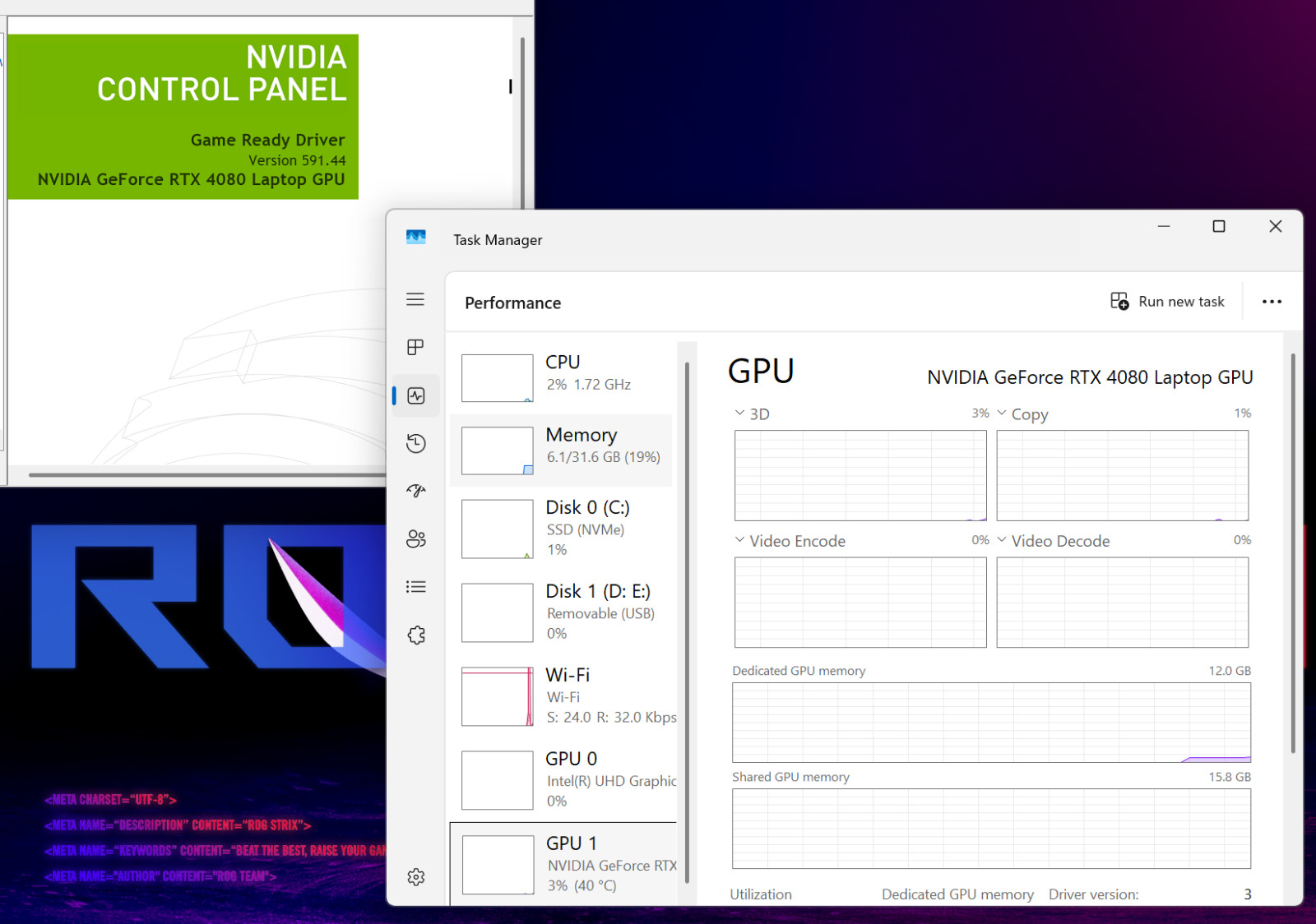This screenshot has width=1316, height=924.
Task: Click the Shared GPU memory graph
Action: (x=991, y=829)
